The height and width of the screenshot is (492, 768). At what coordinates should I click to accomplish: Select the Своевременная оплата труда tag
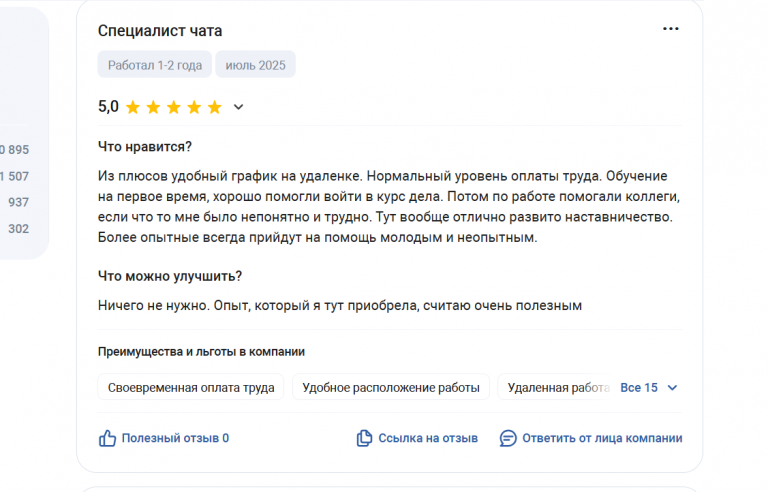191,387
